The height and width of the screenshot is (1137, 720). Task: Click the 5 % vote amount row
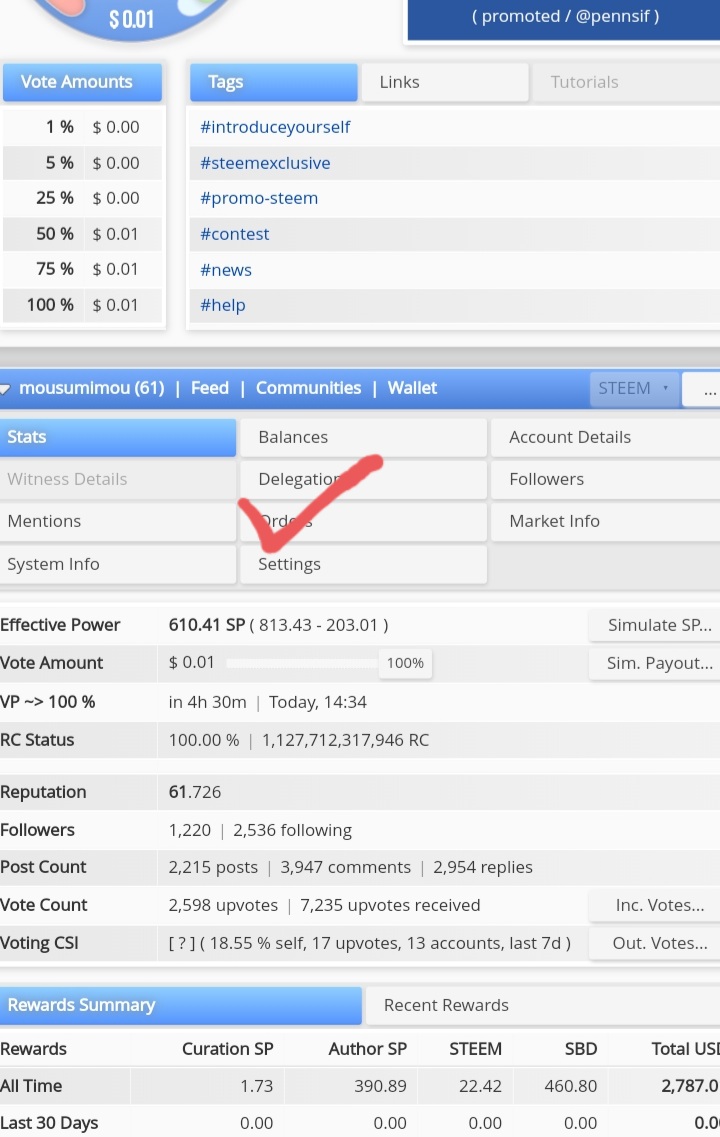tap(83, 163)
